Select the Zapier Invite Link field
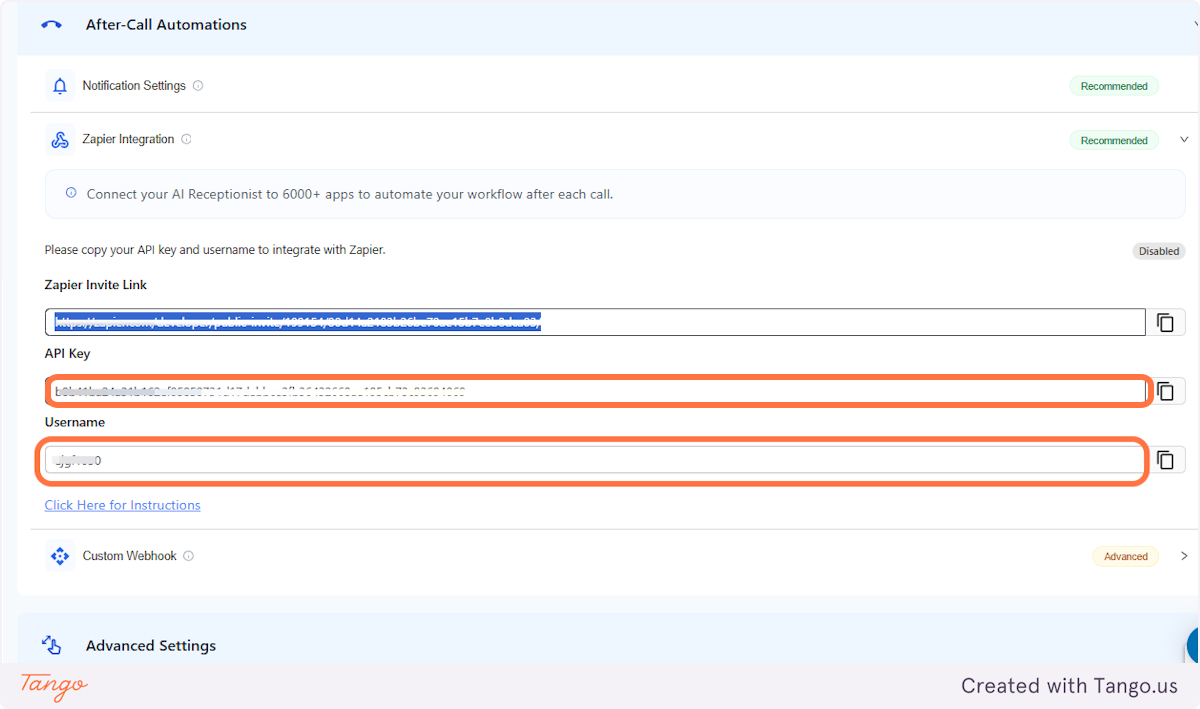 [x=595, y=322]
